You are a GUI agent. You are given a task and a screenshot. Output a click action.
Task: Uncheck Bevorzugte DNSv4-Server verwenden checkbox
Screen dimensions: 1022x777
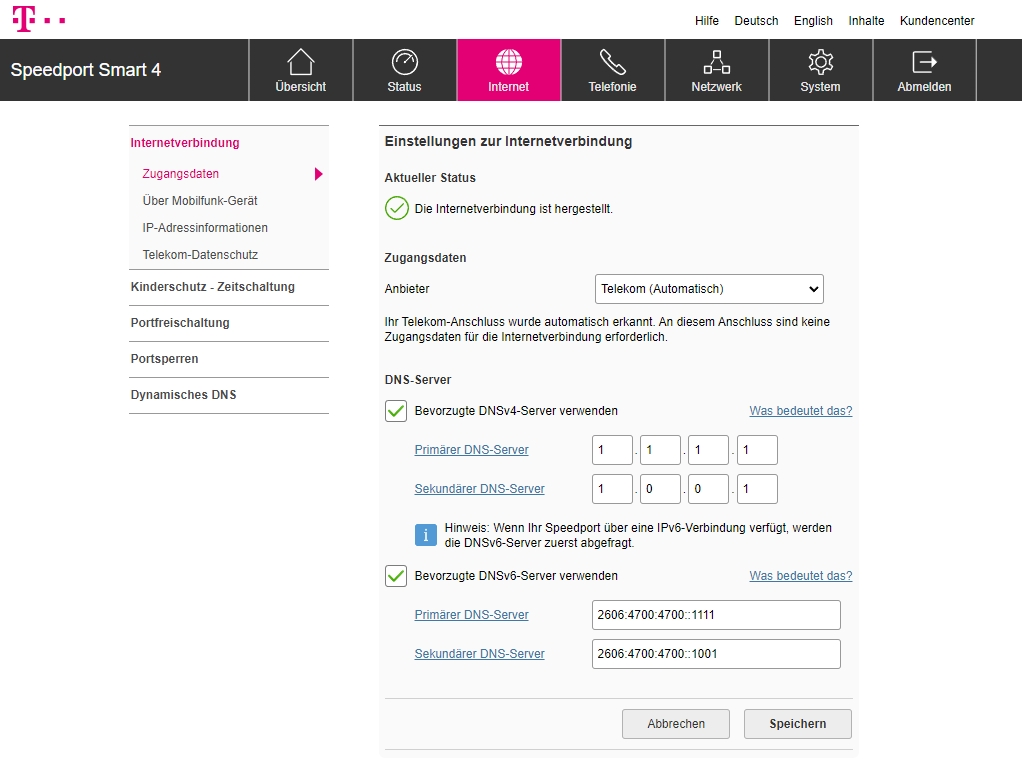coord(396,411)
